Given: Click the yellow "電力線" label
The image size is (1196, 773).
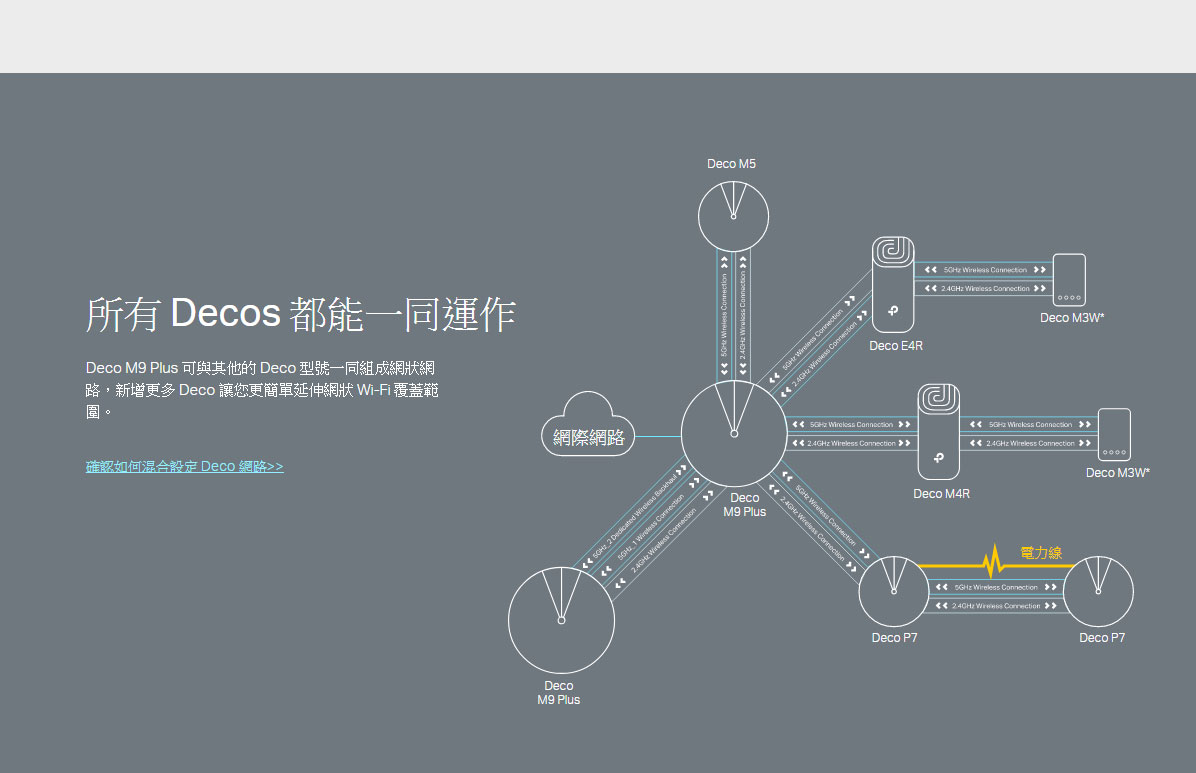Looking at the screenshot, I should 1041,552.
